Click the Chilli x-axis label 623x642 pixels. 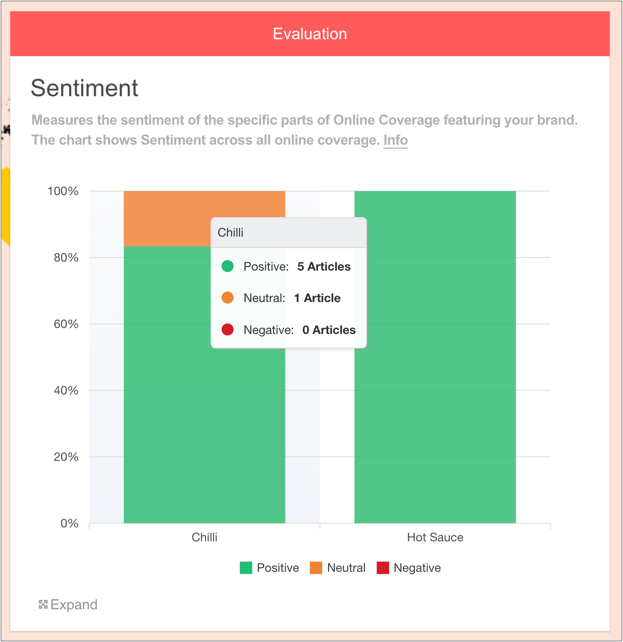click(204, 537)
